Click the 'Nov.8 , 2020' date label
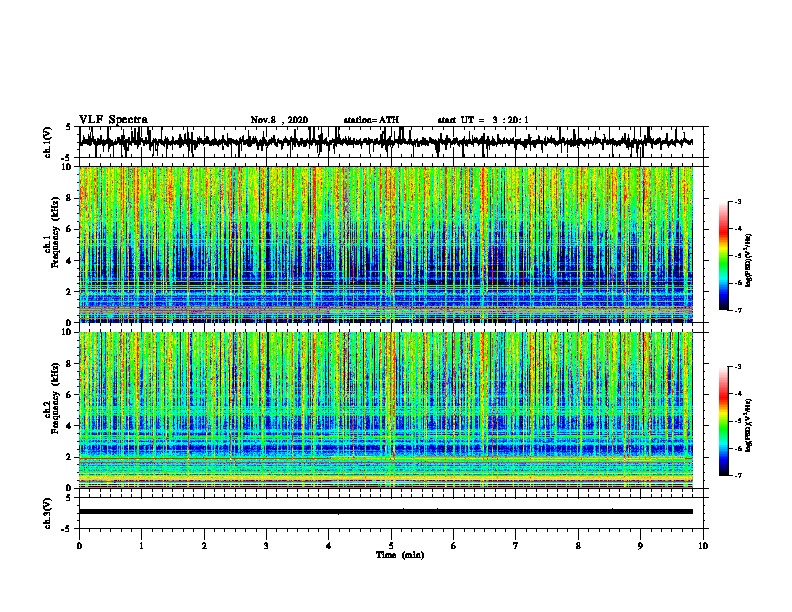Image resolution: width=792 pixels, height=612 pixels. (x=279, y=120)
